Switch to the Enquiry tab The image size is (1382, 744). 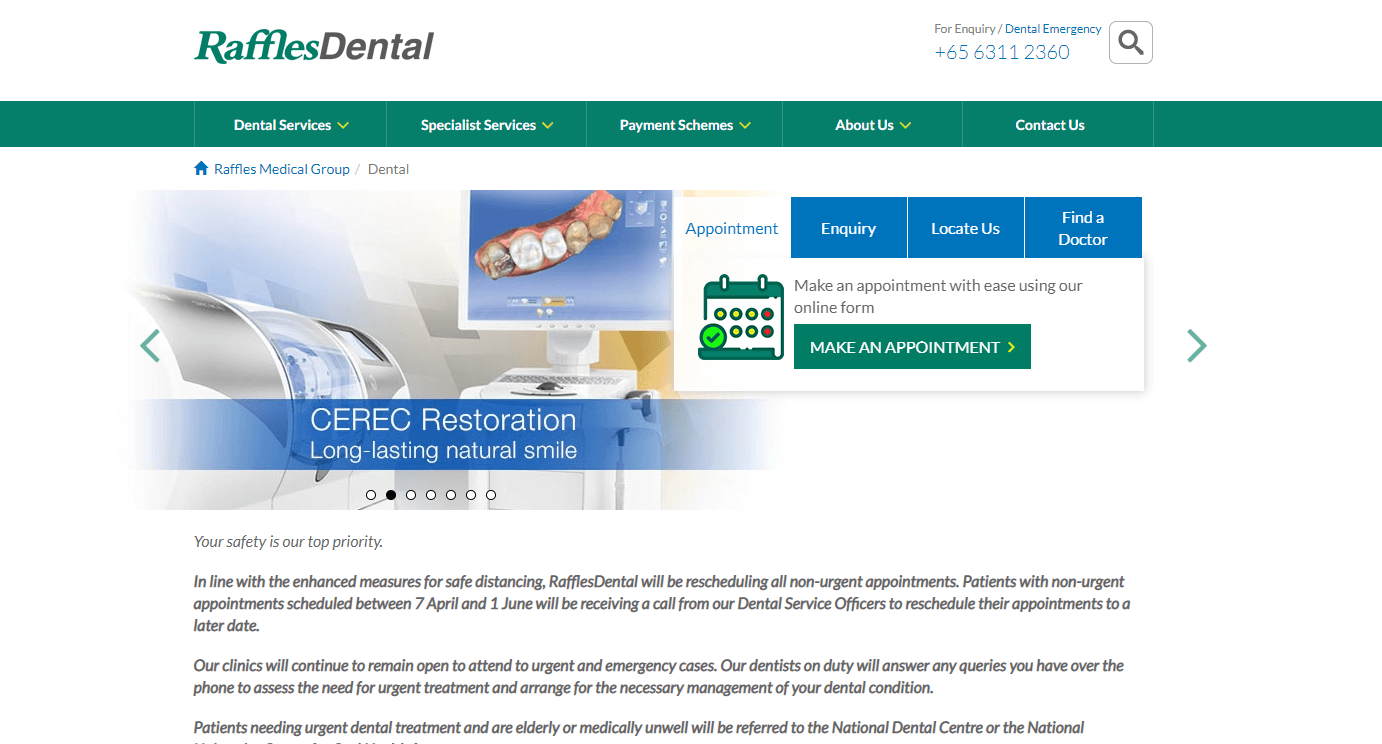(x=849, y=228)
